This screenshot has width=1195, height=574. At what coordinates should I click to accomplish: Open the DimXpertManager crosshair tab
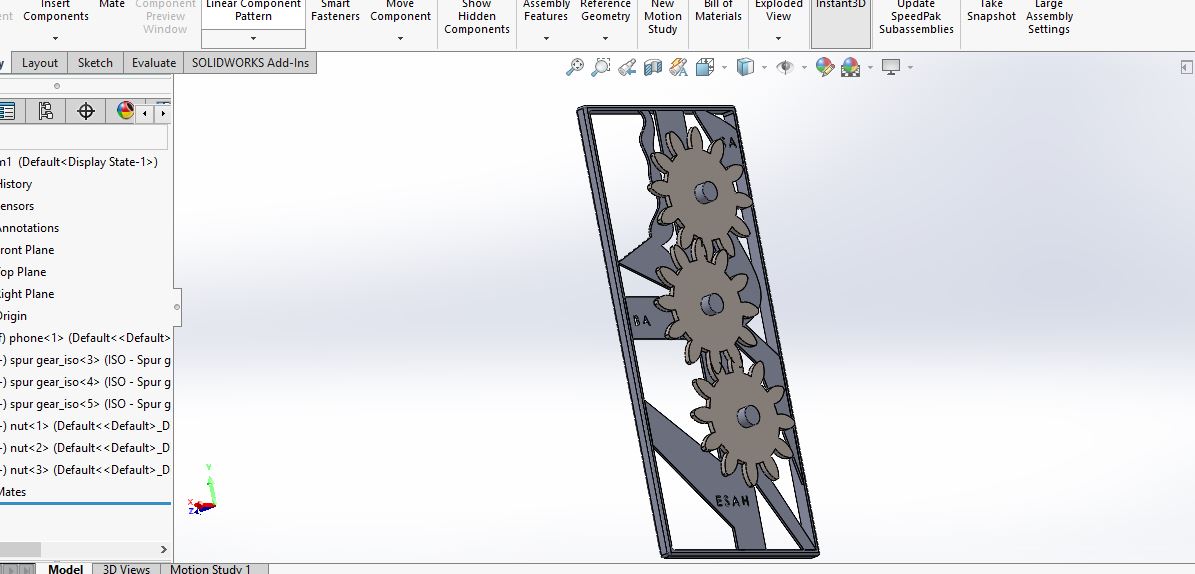(x=86, y=111)
